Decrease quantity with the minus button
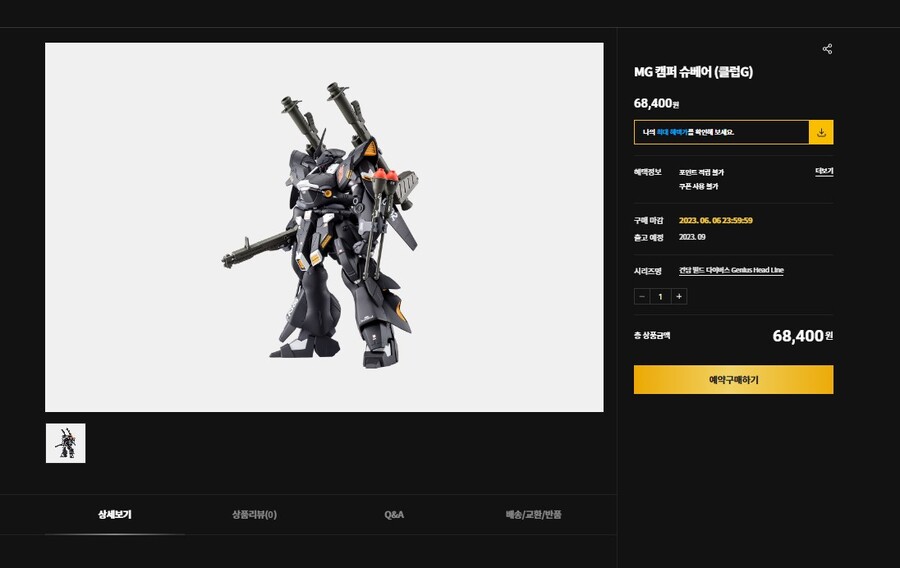This screenshot has width=900, height=568. [x=642, y=296]
